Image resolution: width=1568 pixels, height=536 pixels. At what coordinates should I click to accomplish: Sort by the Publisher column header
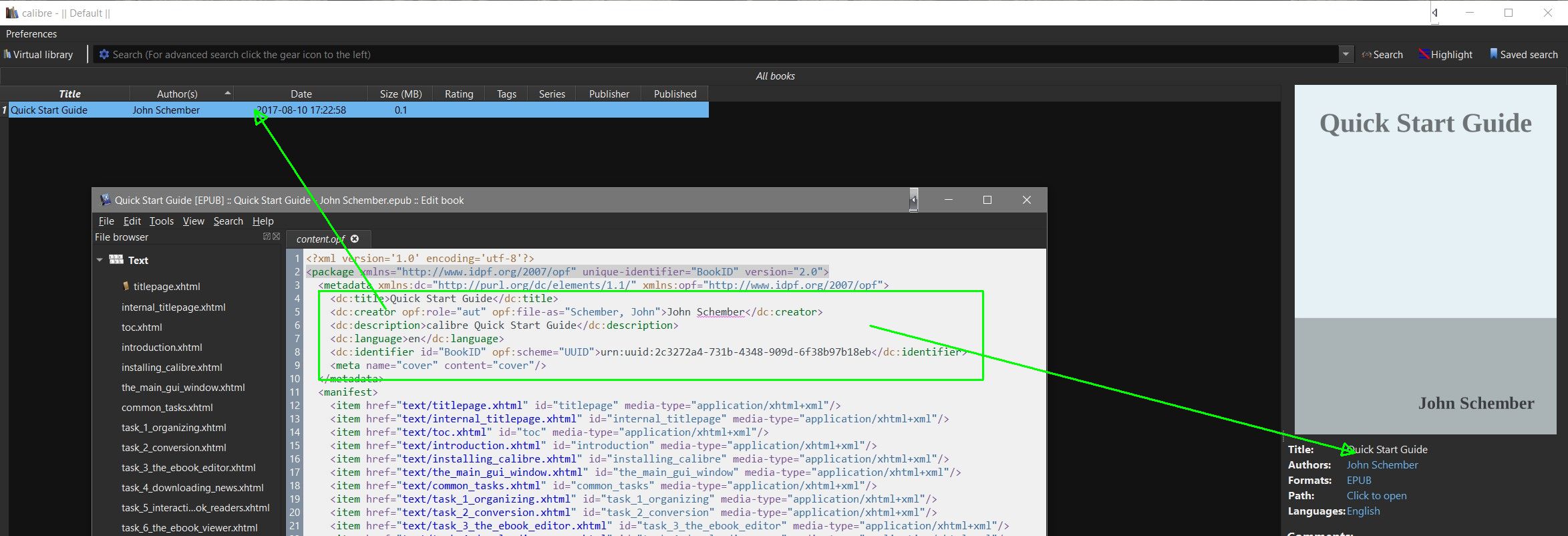[609, 94]
